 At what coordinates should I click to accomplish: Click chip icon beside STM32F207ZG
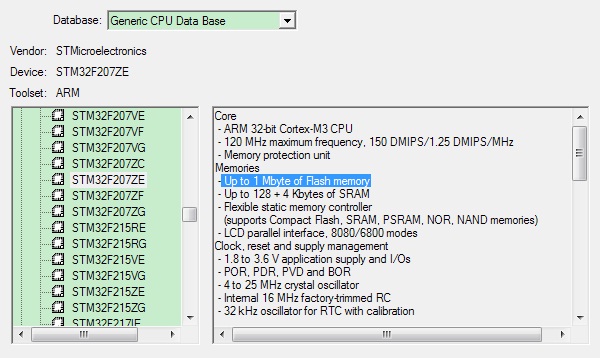click(x=58, y=212)
